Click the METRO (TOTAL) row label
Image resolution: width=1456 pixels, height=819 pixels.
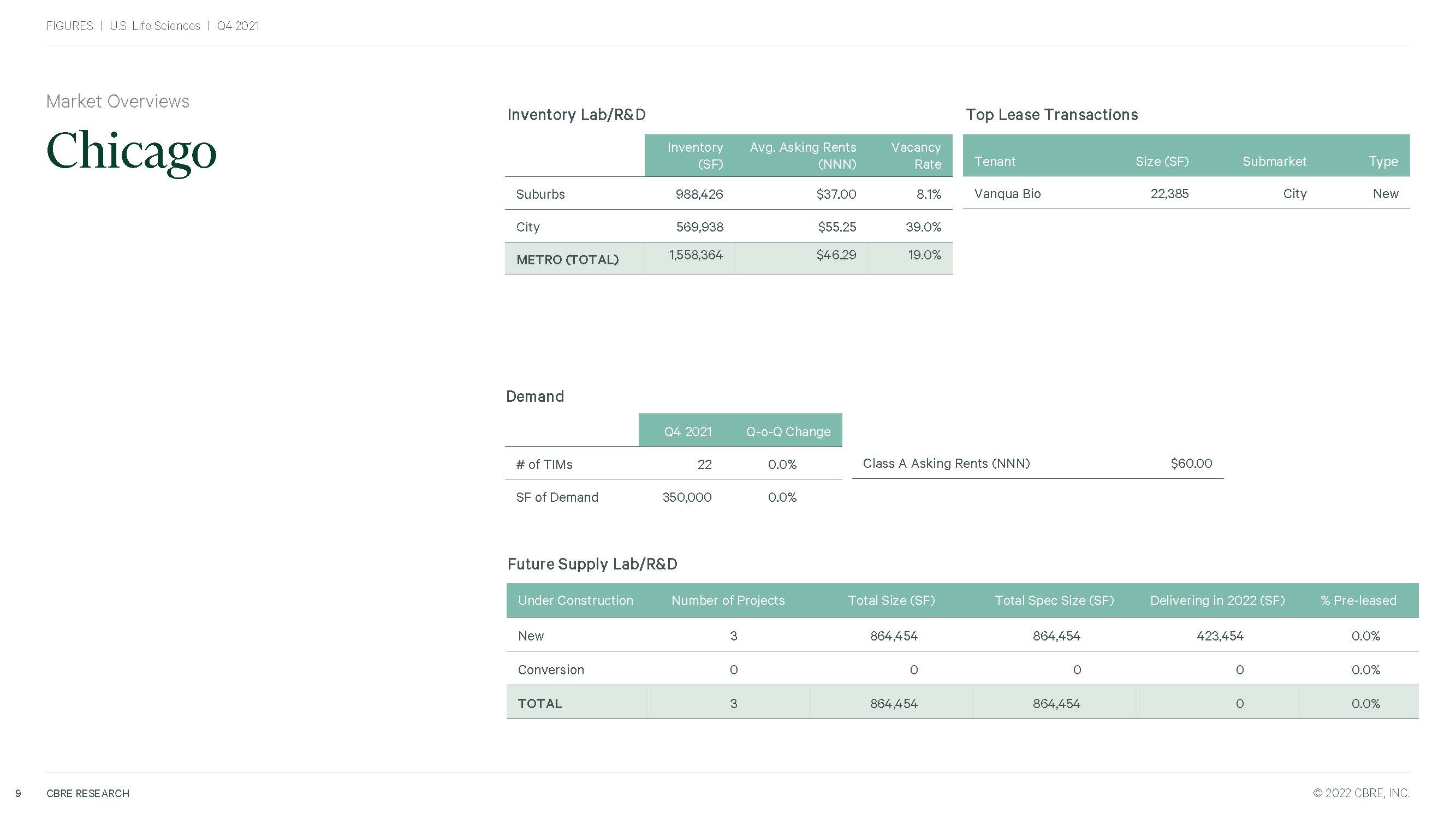click(x=567, y=259)
